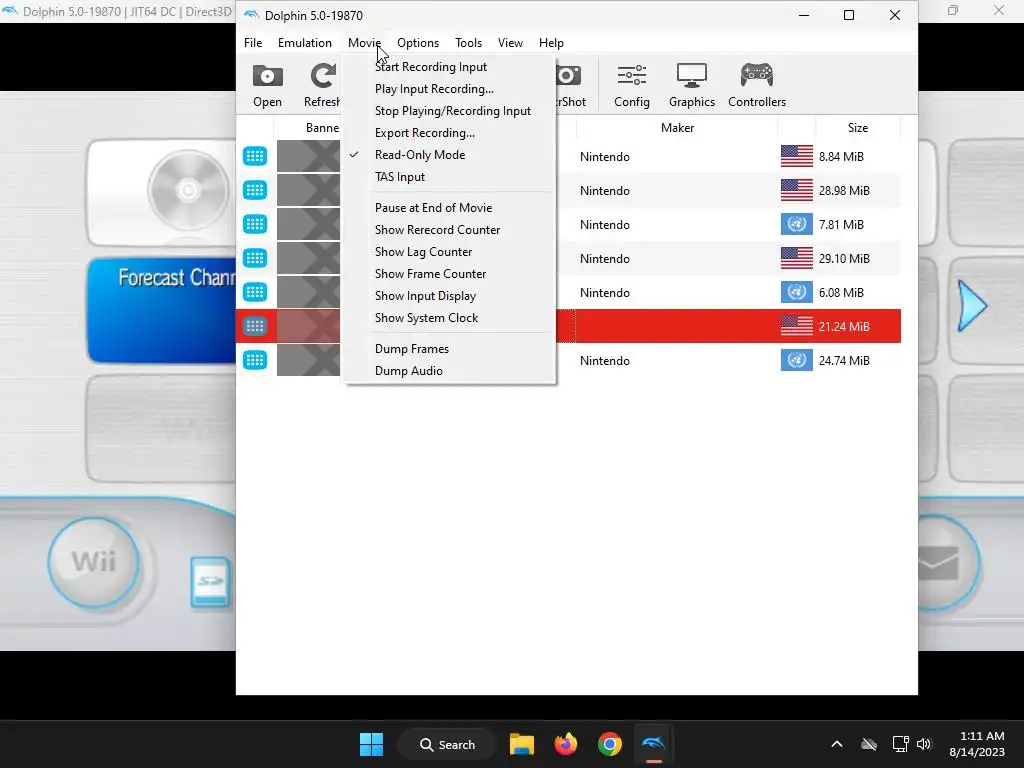This screenshot has height=768, width=1024.
Task: Click the ScrShot camera icon
Action: (568, 76)
